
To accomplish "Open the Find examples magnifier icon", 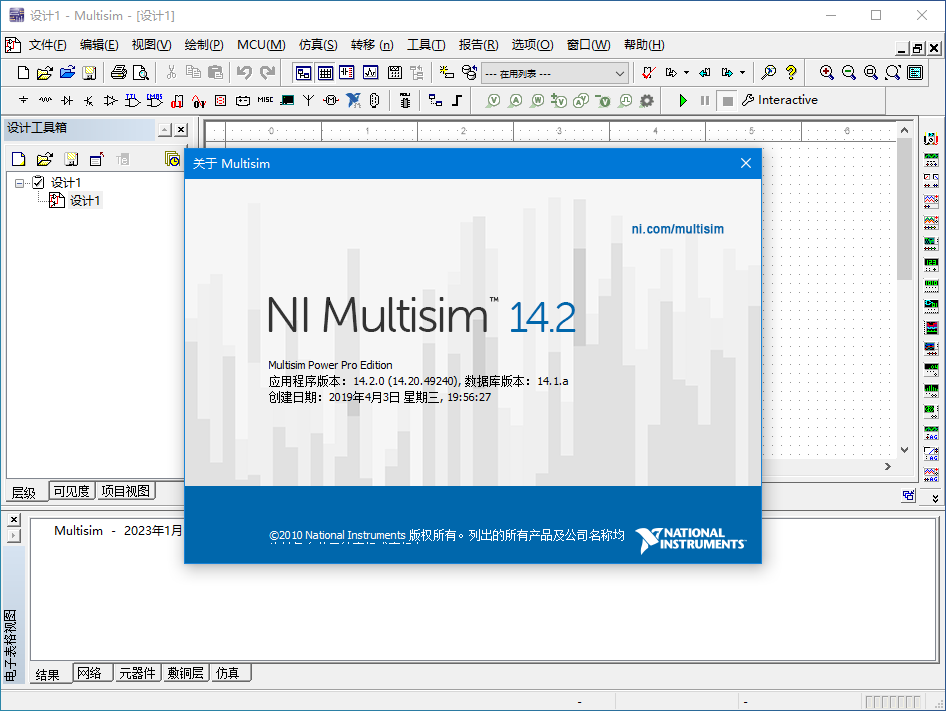I will tap(769, 73).
